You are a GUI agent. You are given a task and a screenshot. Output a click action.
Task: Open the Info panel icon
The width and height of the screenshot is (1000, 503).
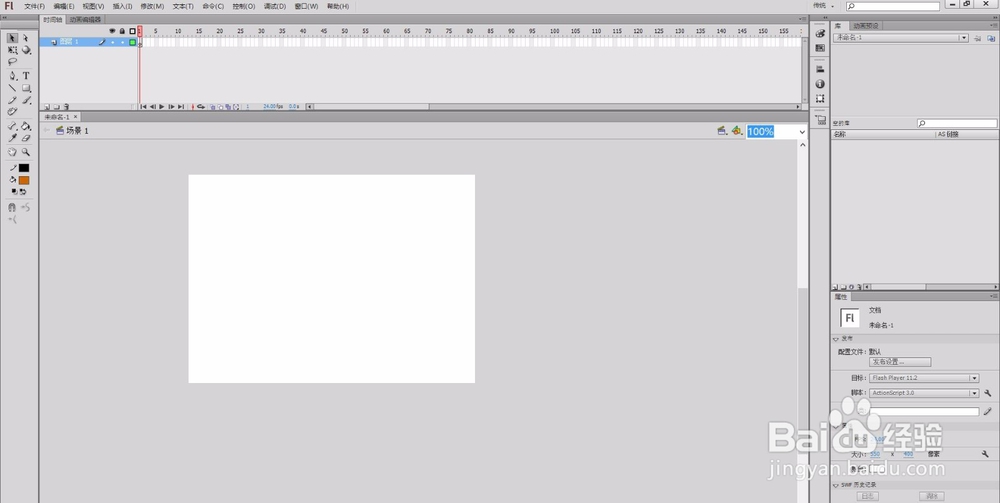[x=820, y=84]
